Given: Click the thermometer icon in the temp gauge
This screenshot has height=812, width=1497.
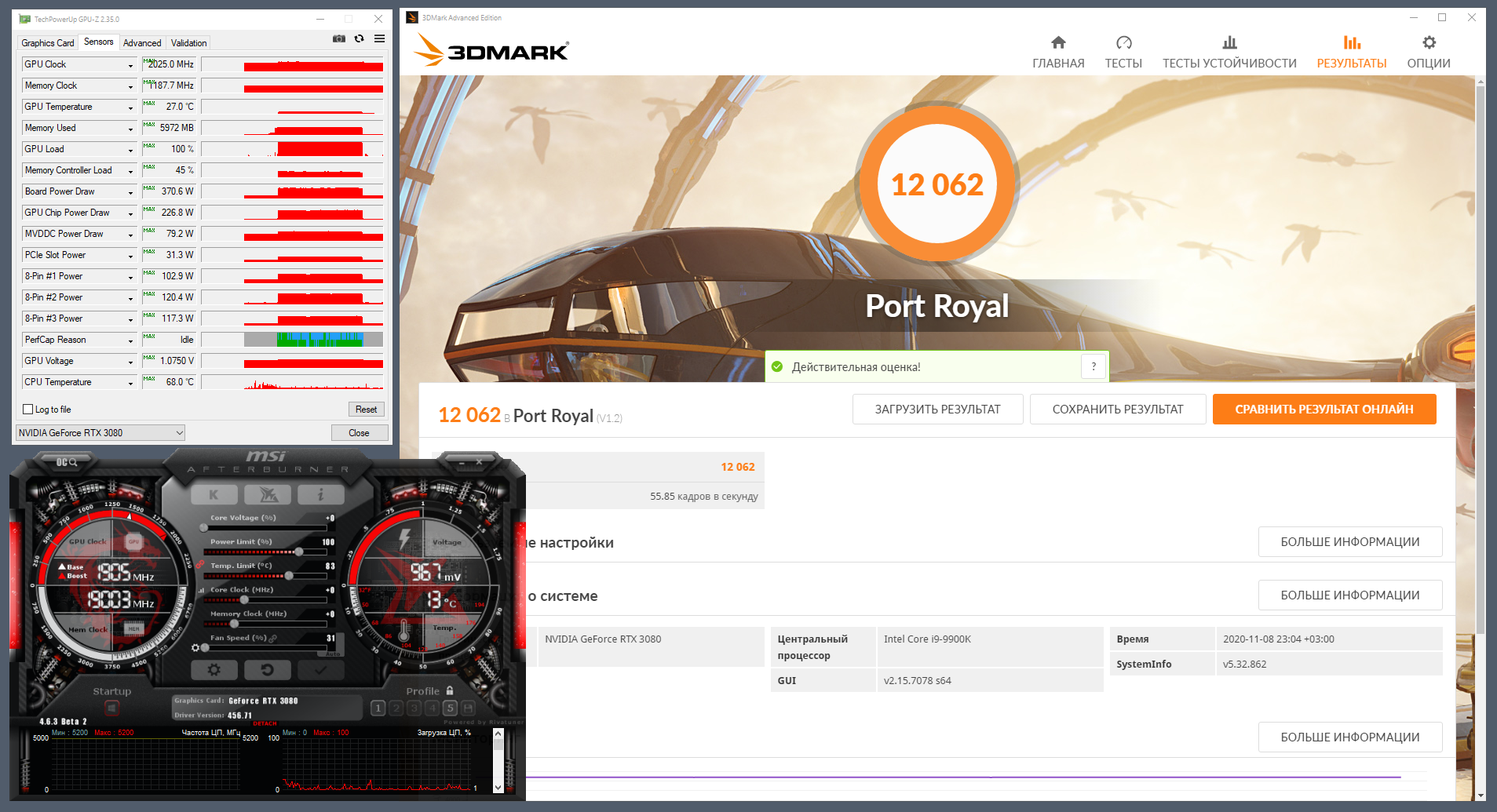Looking at the screenshot, I should (x=404, y=631).
